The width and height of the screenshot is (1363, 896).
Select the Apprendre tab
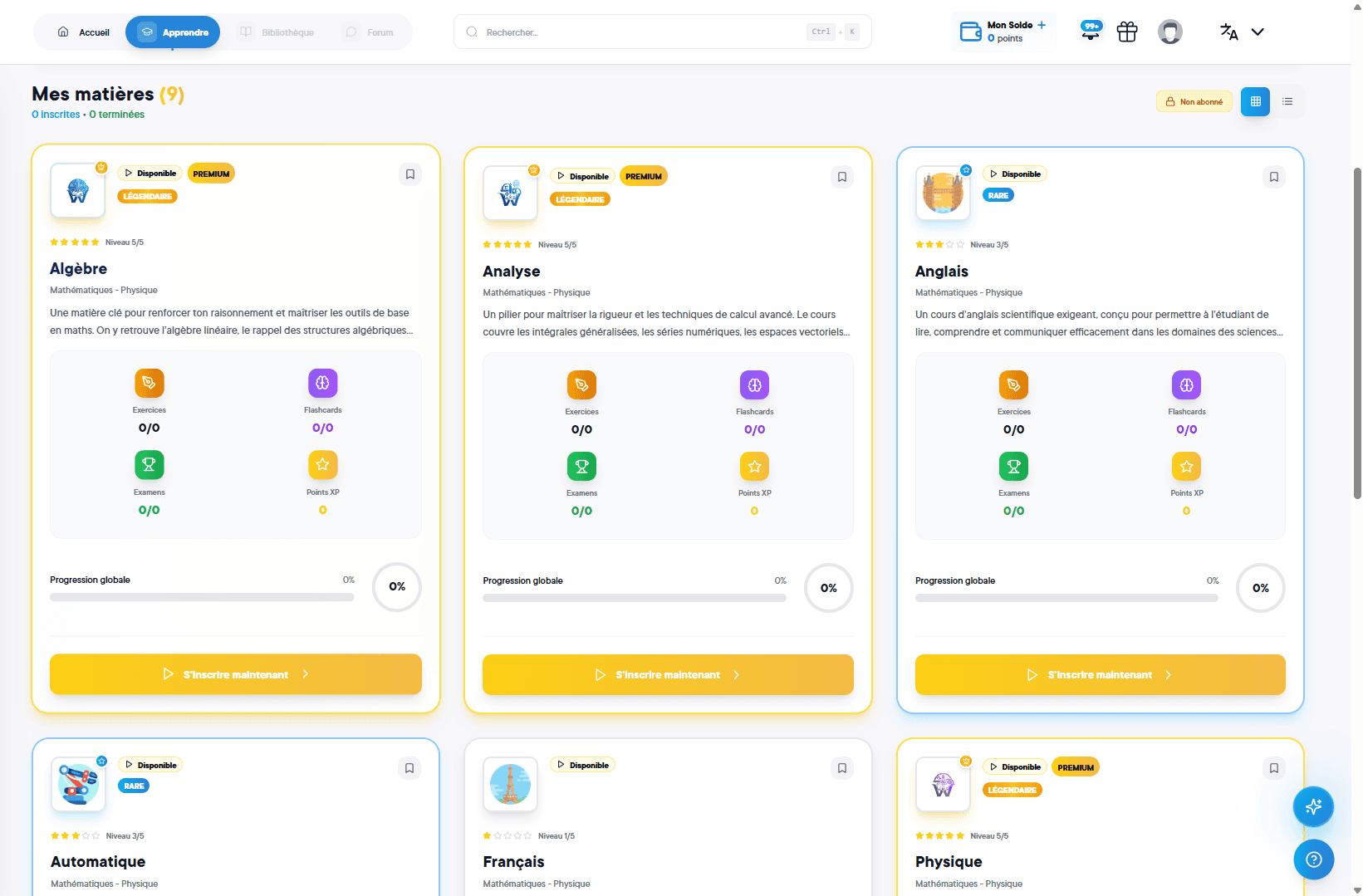[173, 32]
